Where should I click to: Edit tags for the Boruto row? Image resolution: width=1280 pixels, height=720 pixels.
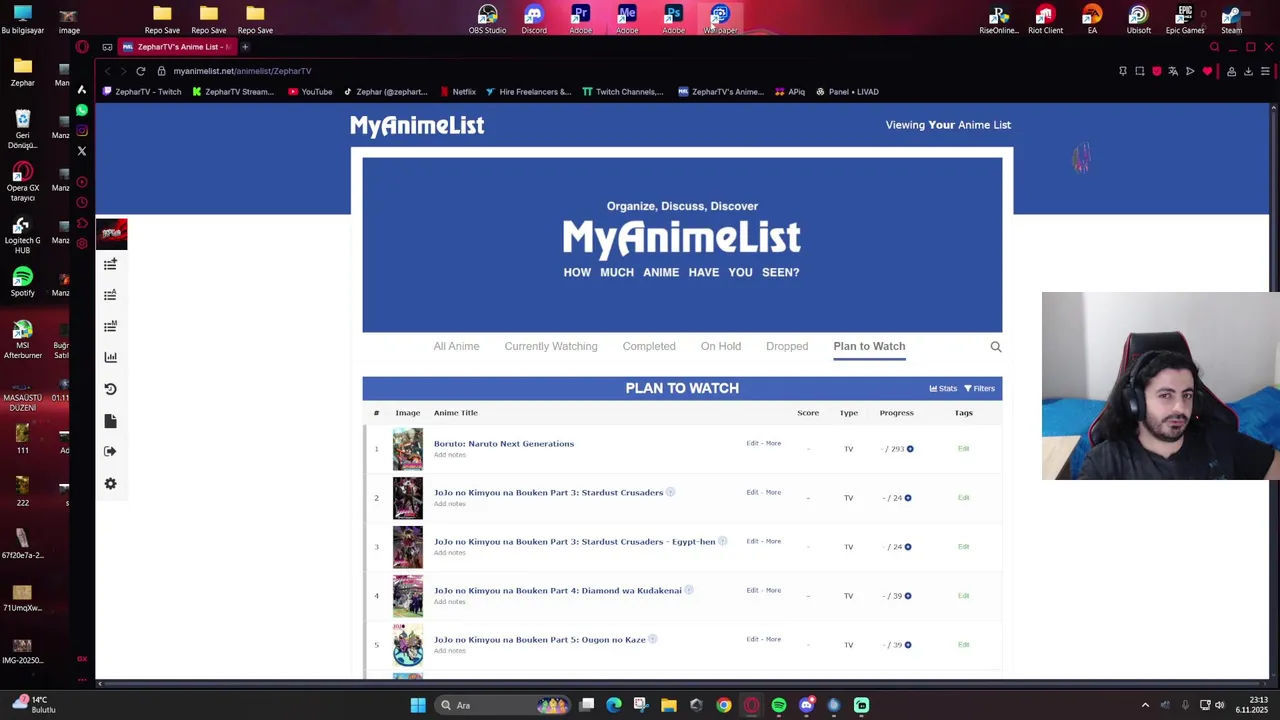[963, 449]
